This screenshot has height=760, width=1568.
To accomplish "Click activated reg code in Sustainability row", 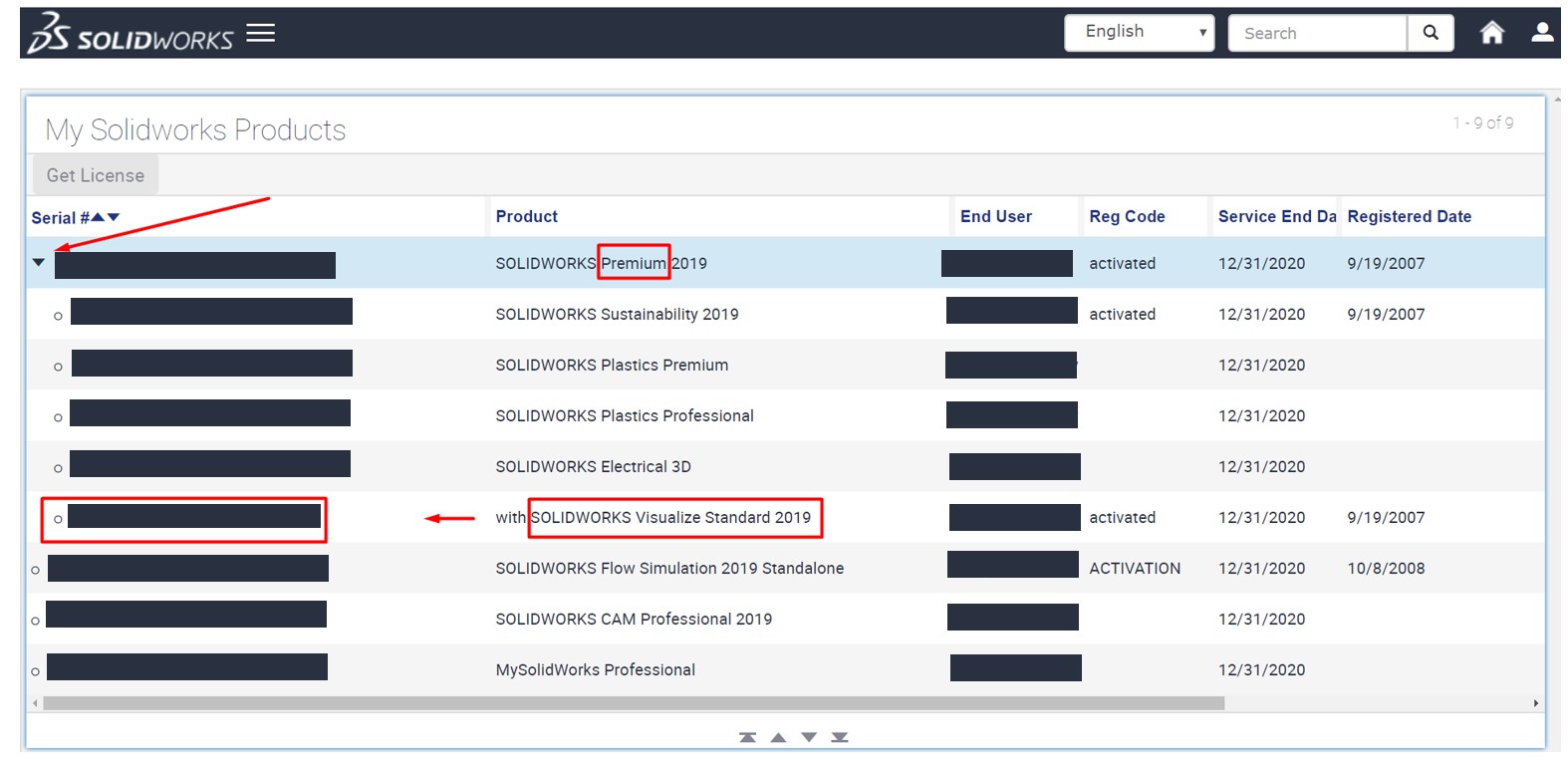I will click(x=1122, y=314).
